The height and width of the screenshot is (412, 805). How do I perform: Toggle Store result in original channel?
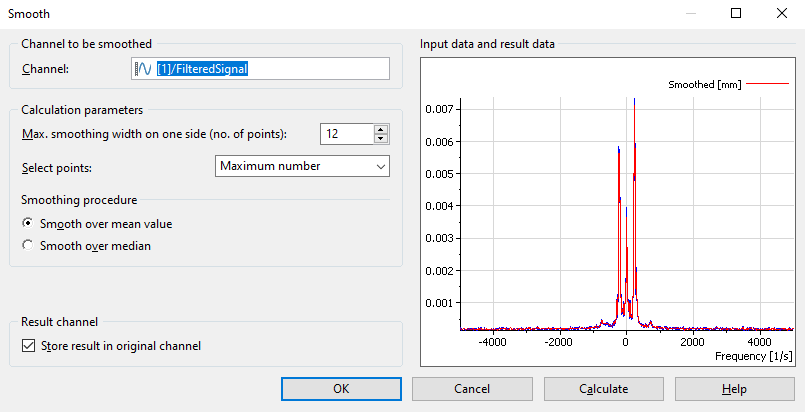27,346
